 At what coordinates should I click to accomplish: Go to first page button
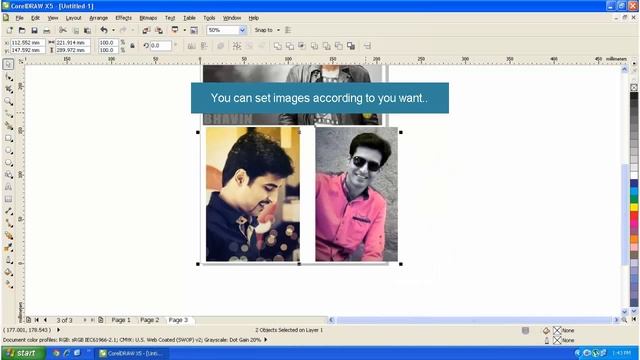(x=37, y=320)
